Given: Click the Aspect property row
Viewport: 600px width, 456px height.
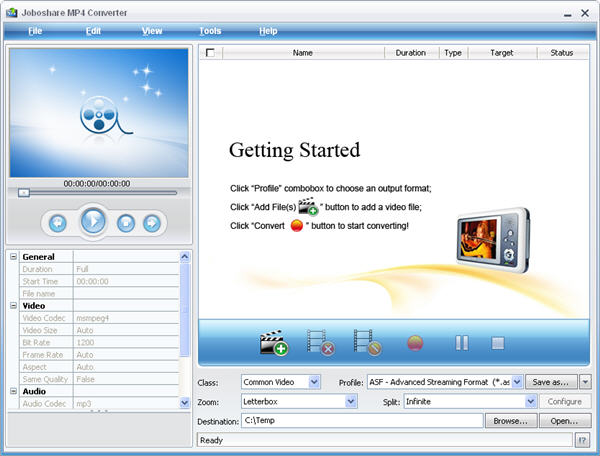Looking at the screenshot, I should click(x=99, y=367).
